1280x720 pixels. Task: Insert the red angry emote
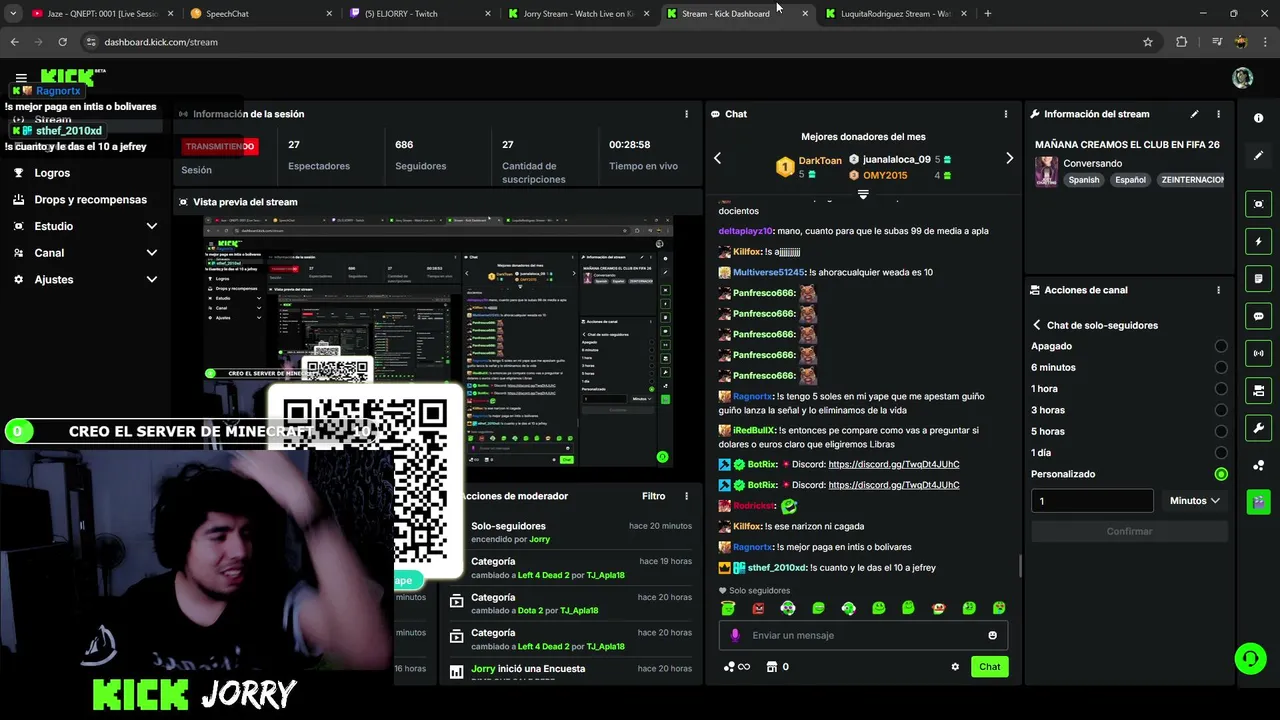click(758, 608)
